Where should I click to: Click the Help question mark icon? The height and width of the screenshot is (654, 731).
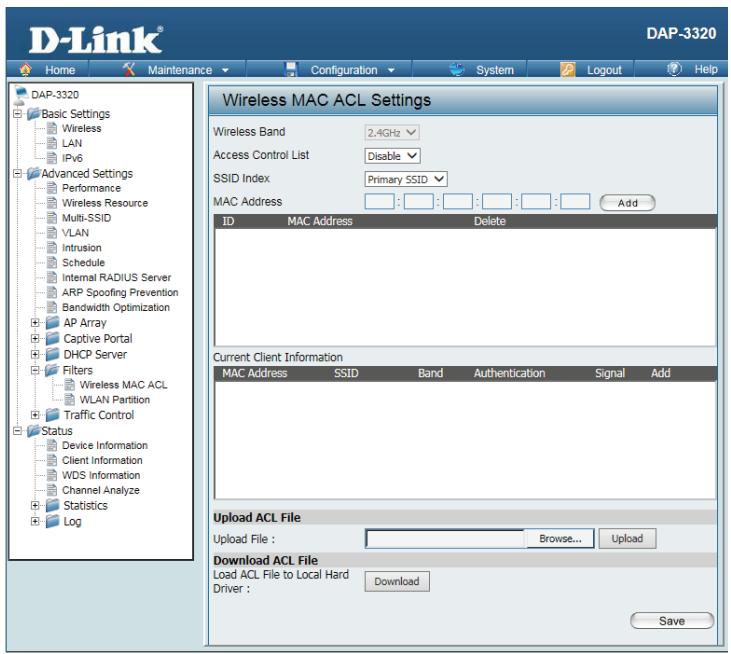(674, 69)
